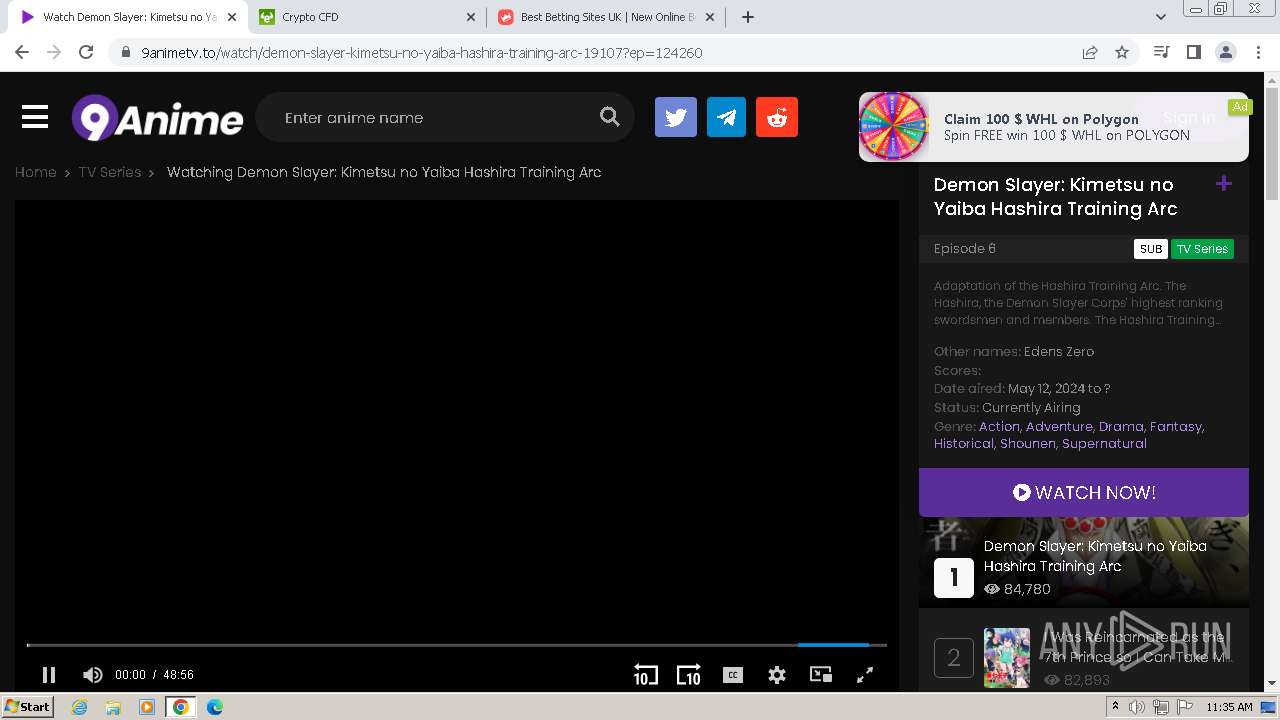Screen dimensions: 1280x720
Task: Bookmark this page with the star
Action: [x=1122, y=52]
